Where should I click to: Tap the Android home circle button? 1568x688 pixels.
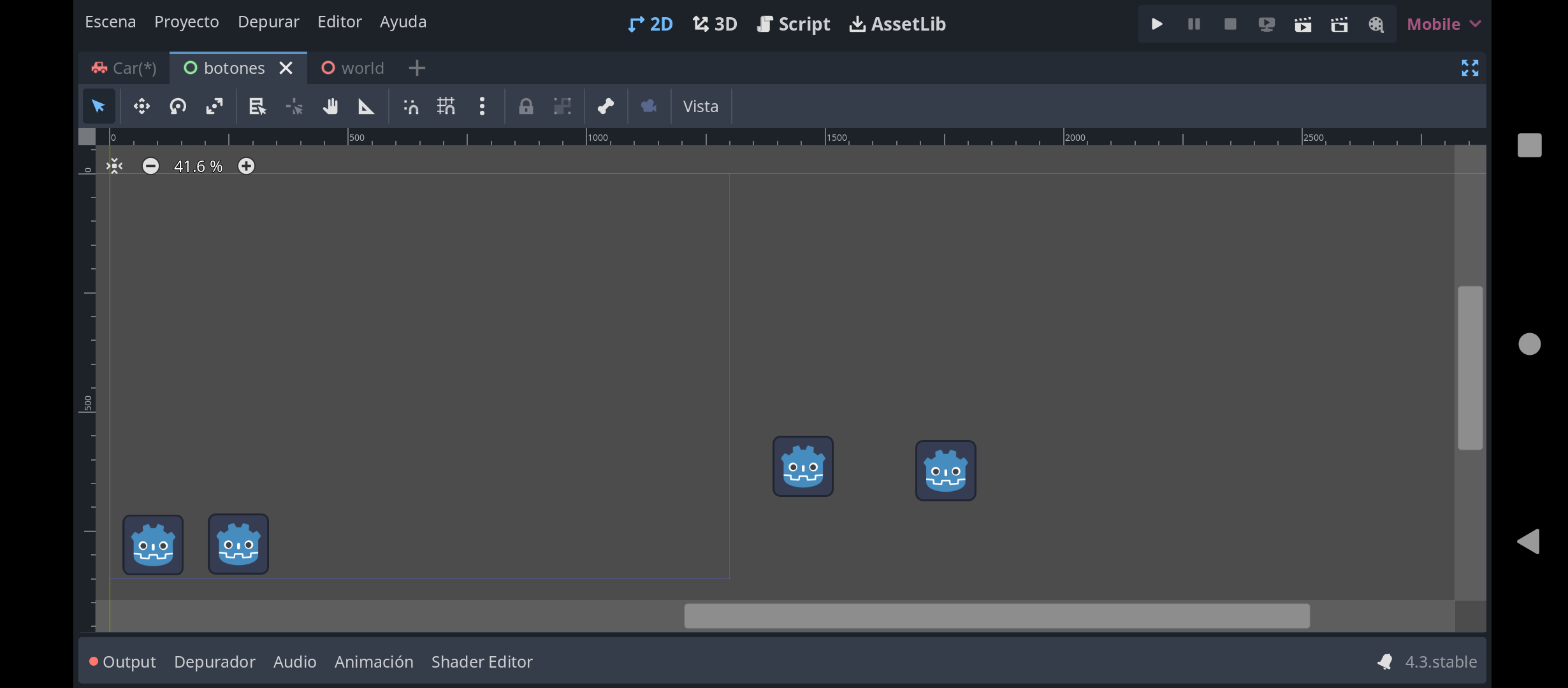coord(1530,344)
